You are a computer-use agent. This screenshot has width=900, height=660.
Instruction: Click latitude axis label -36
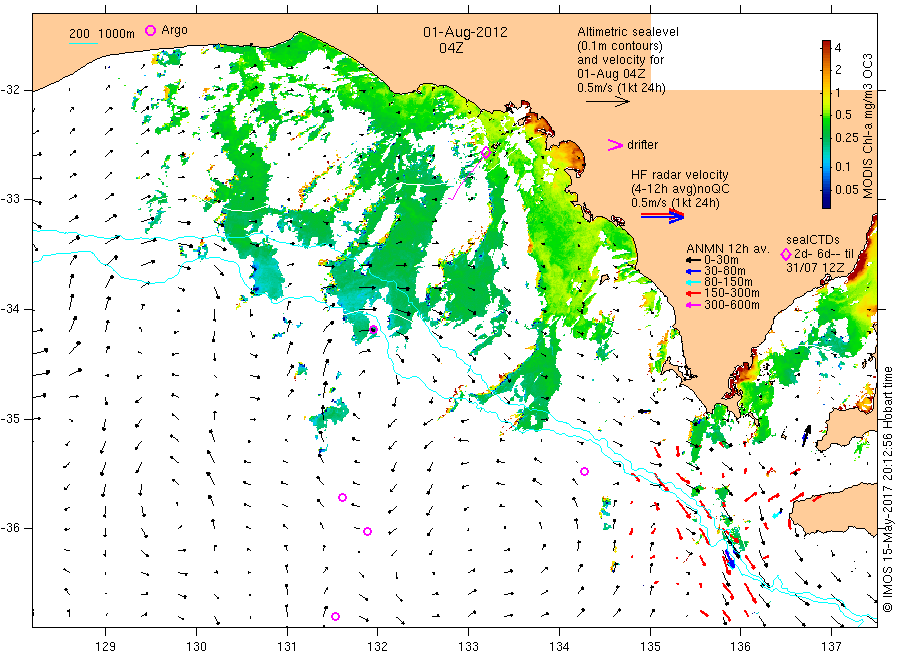point(10,528)
